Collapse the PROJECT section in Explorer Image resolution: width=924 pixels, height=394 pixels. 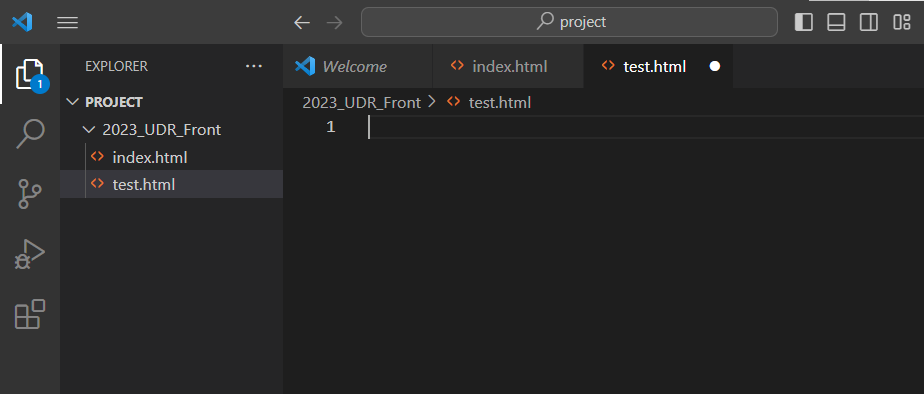pyautogui.click(x=105, y=102)
